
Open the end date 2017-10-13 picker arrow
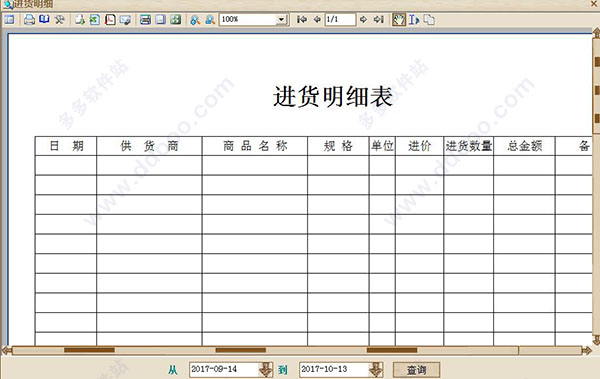coord(375,370)
